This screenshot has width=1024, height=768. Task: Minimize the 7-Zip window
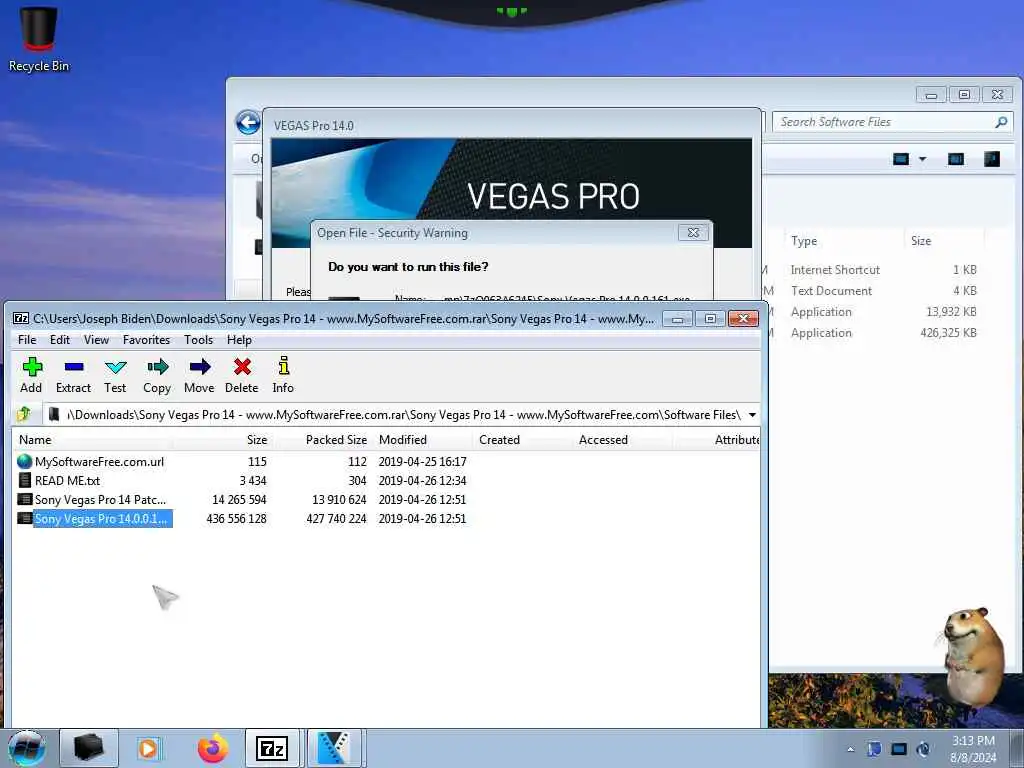tap(678, 319)
